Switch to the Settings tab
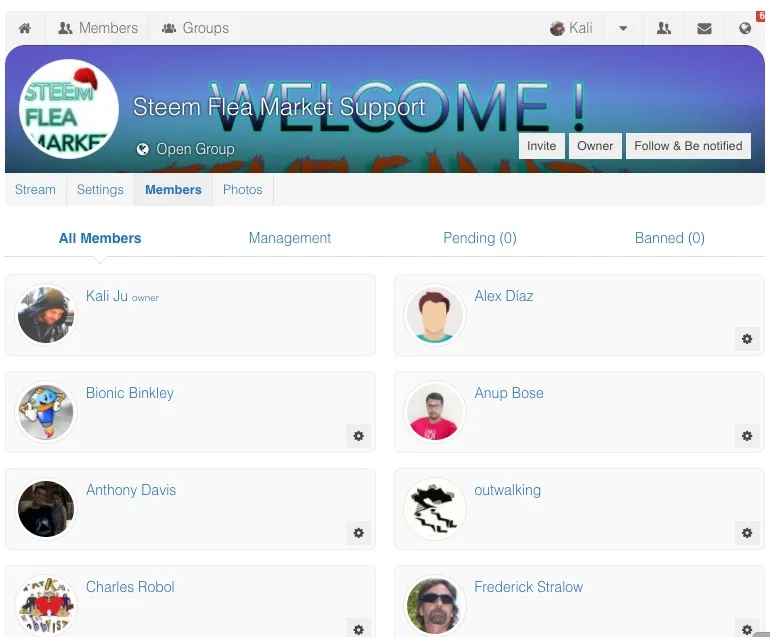The height and width of the screenshot is (637, 770). tap(100, 190)
